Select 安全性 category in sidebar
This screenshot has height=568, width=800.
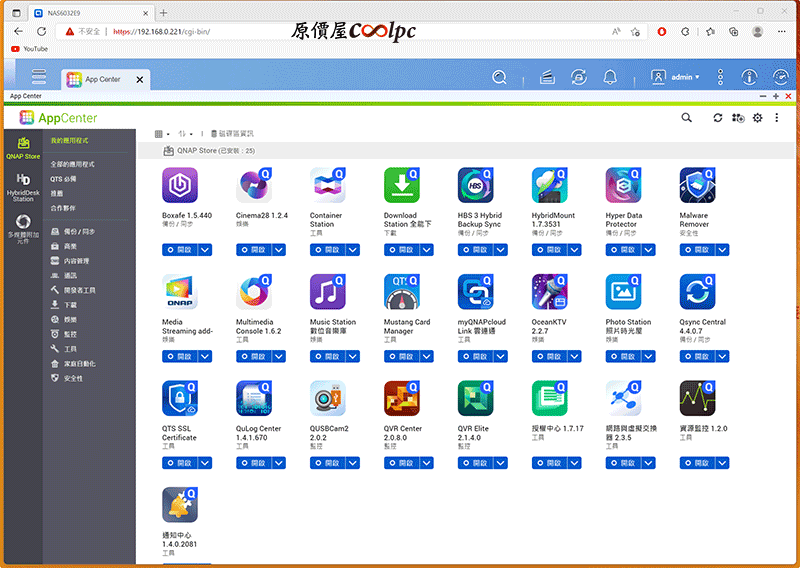point(67,378)
